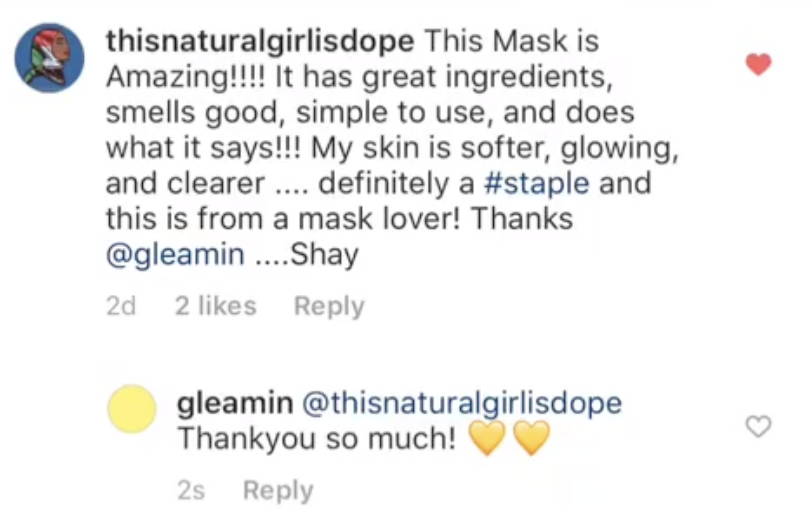This screenshot has width=812, height=532.
Task: Like gleamin's reply with outlined heart
Action: pyautogui.click(x=759, y=426)
